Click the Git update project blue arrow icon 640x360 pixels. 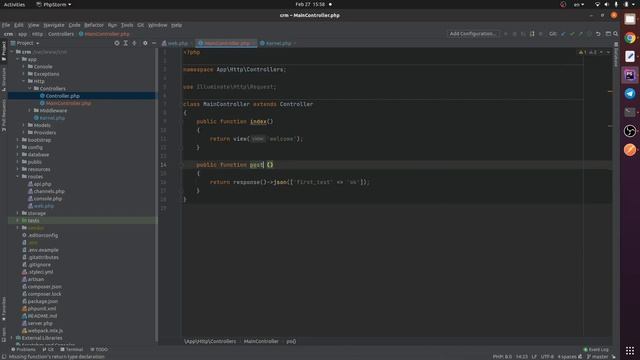tap(563, 34)
